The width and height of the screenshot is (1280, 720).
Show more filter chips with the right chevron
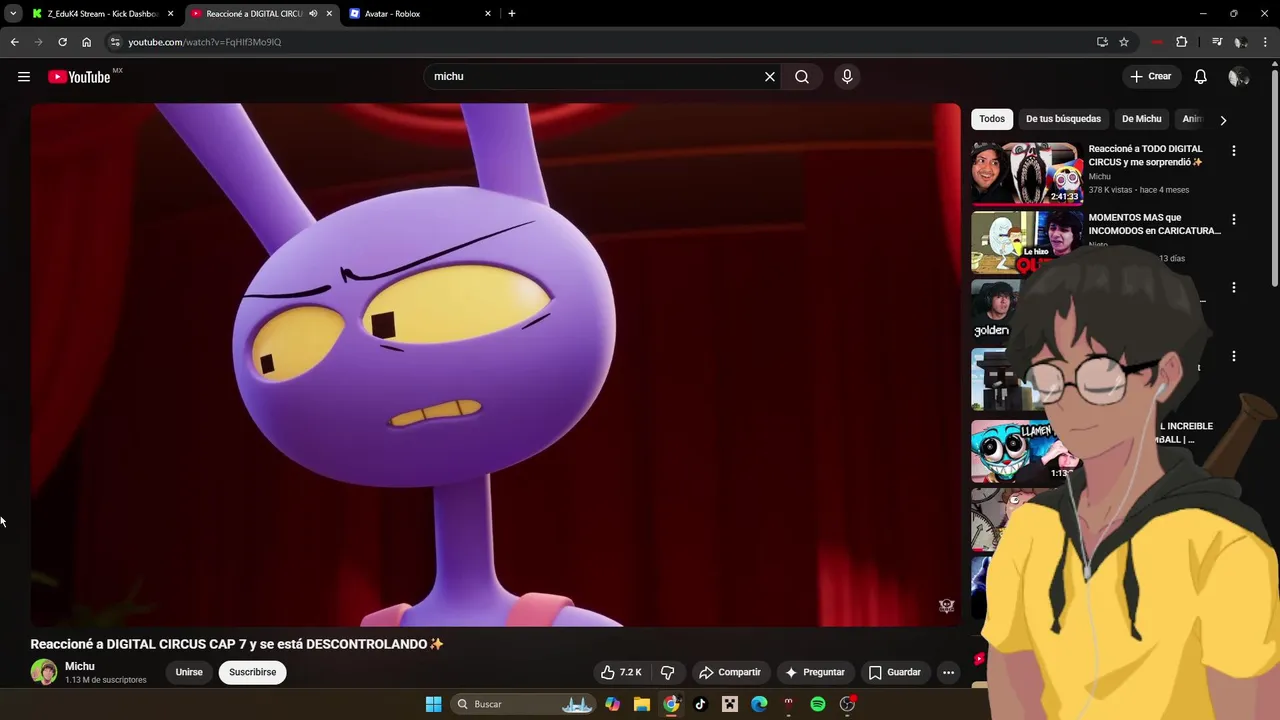(1223, 120)
